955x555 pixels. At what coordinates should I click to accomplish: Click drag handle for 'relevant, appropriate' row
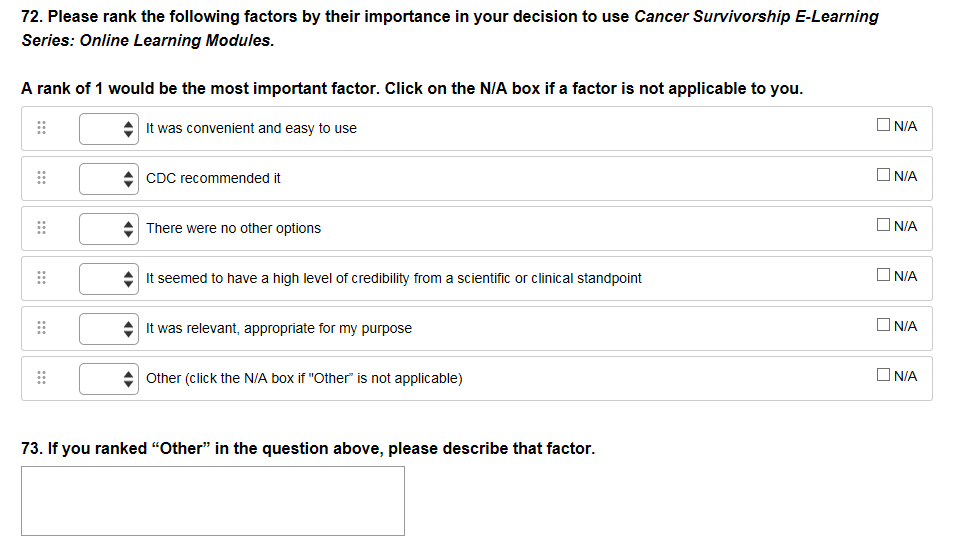coord(42,328)
